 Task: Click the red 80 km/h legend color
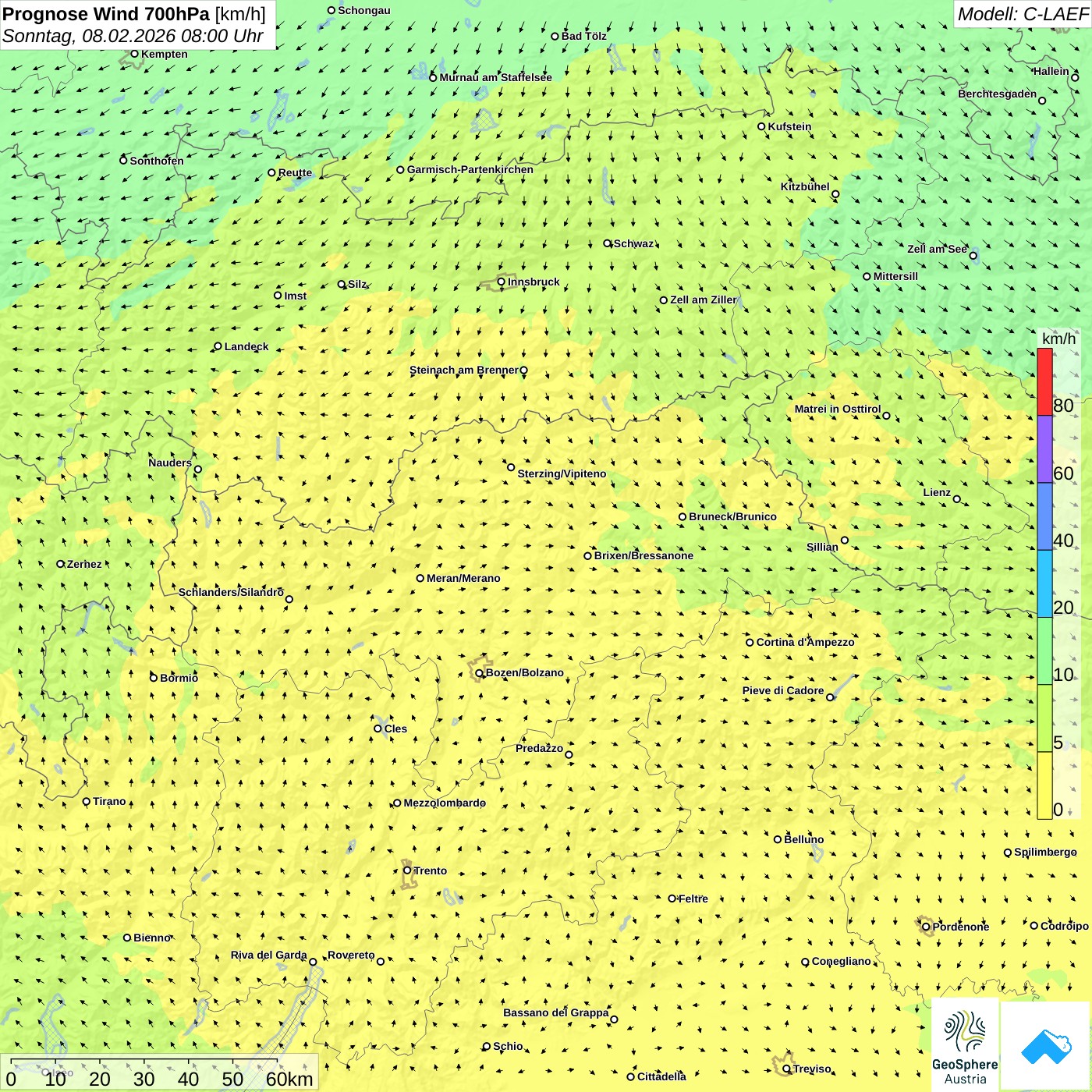point(1044,381)
